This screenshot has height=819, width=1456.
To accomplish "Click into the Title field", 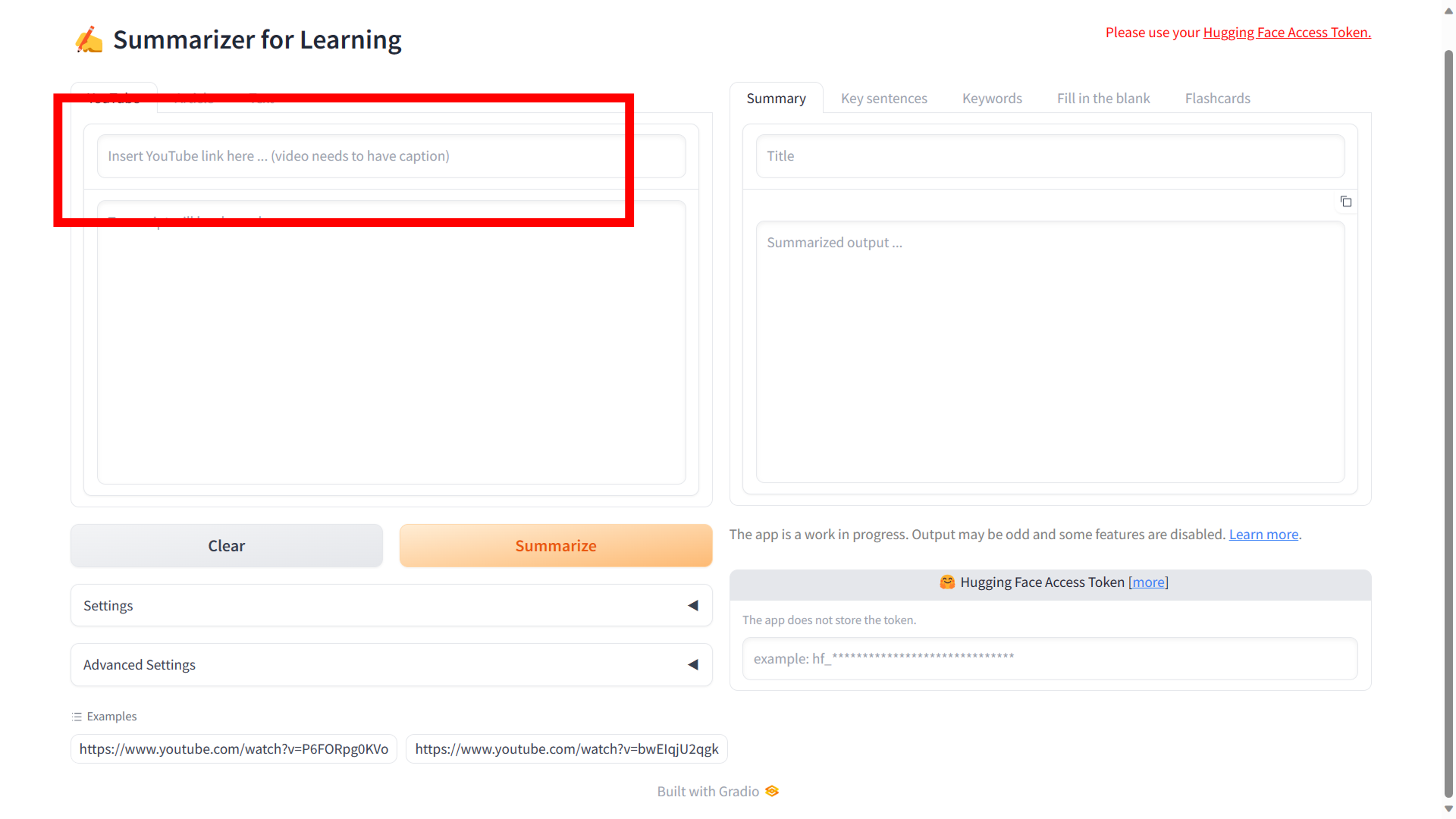I will coord(1050,156).
